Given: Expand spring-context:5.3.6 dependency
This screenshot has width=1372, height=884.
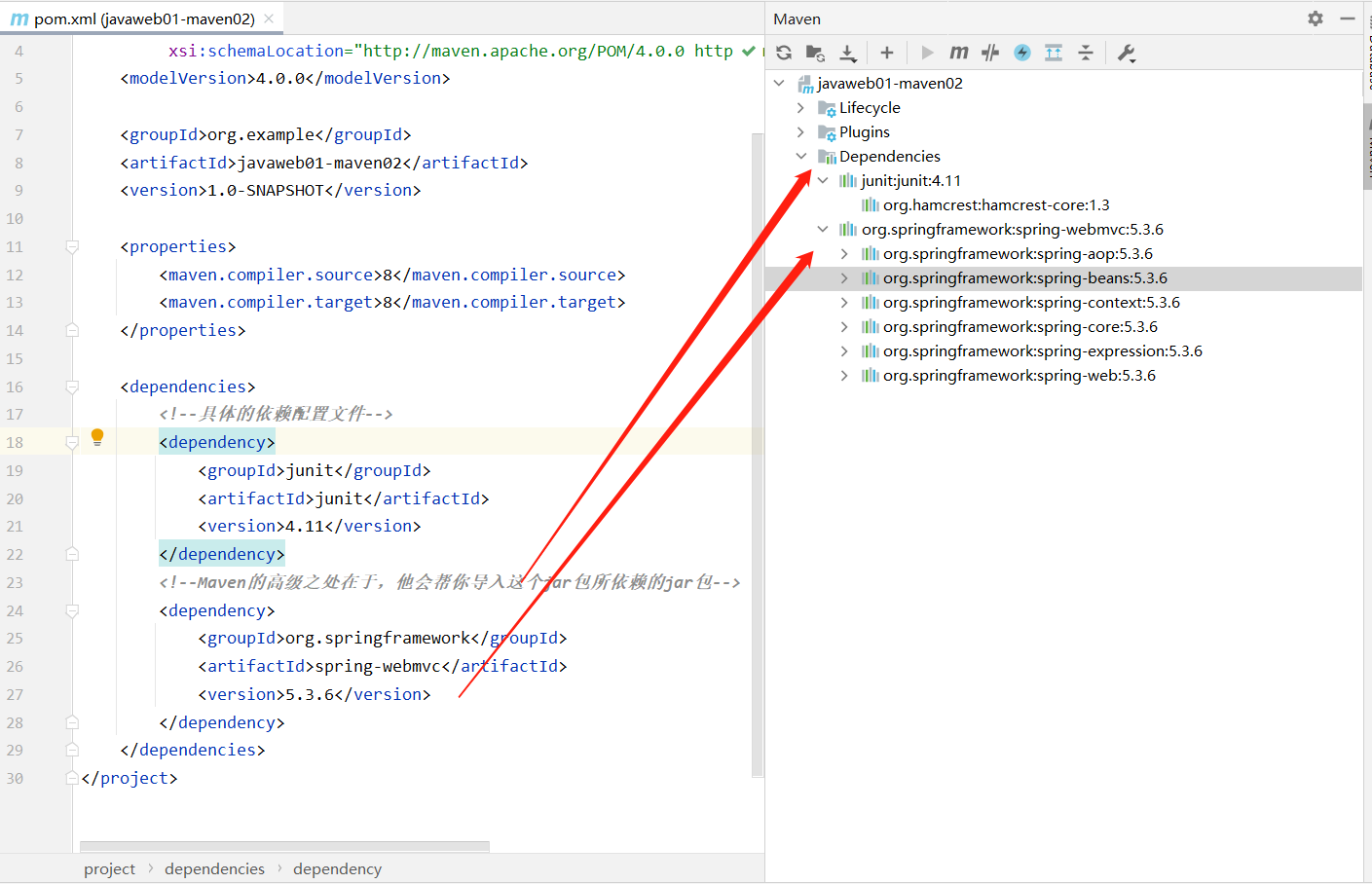Looking at the screenshot, I should 844,303.
